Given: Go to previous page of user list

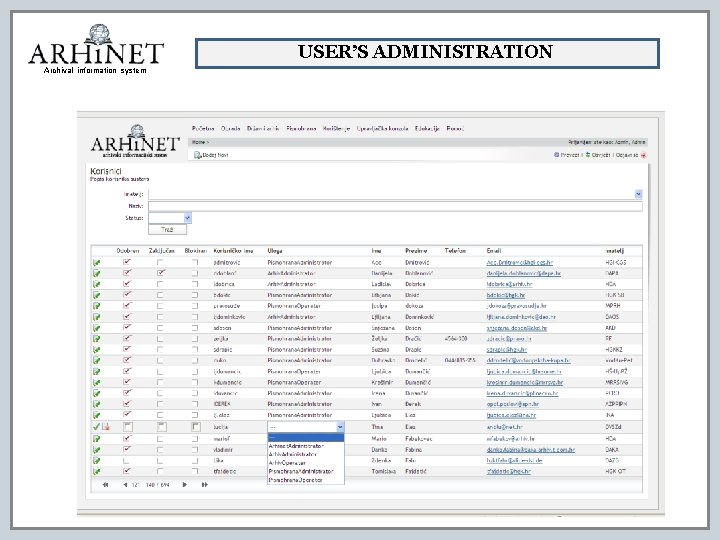Looking at the screenshot, I should tap(125, 485).
